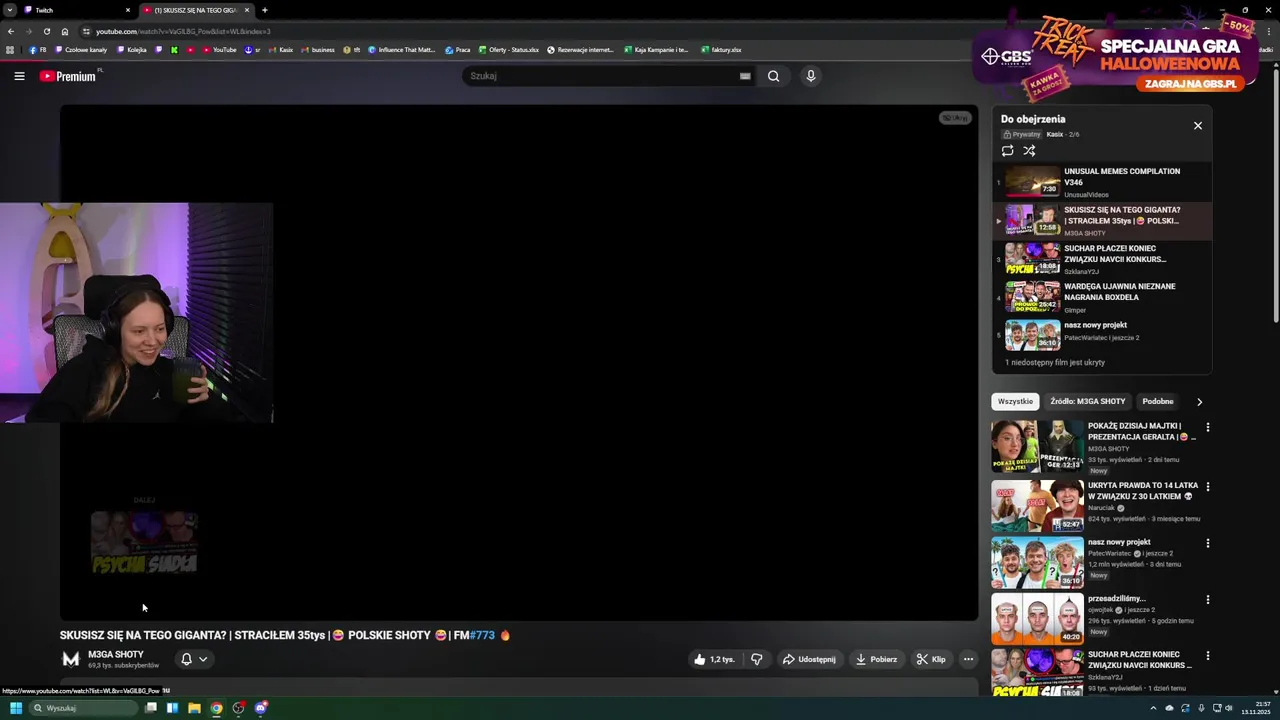Go back in browser history
This screenshot has width=1280, height=720.
click(11, 31)
